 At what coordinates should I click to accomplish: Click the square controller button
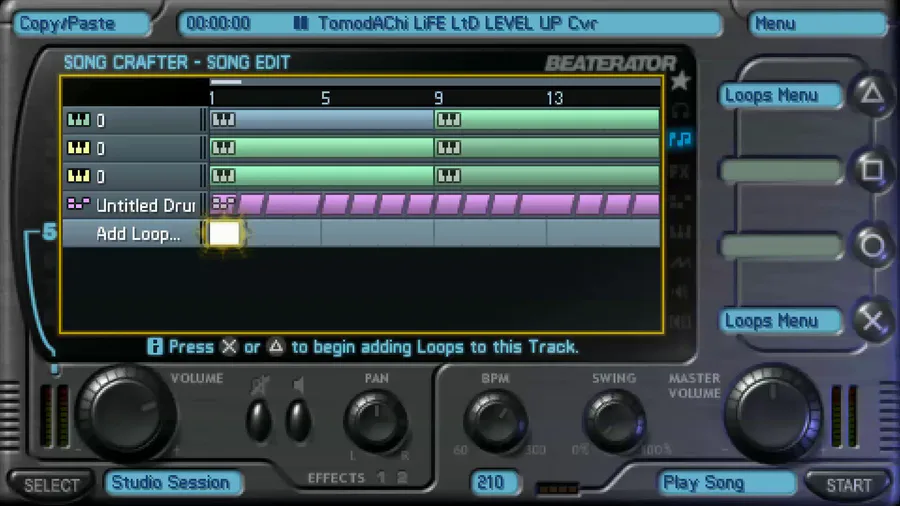pyautogui.click(x=872, y=169)
